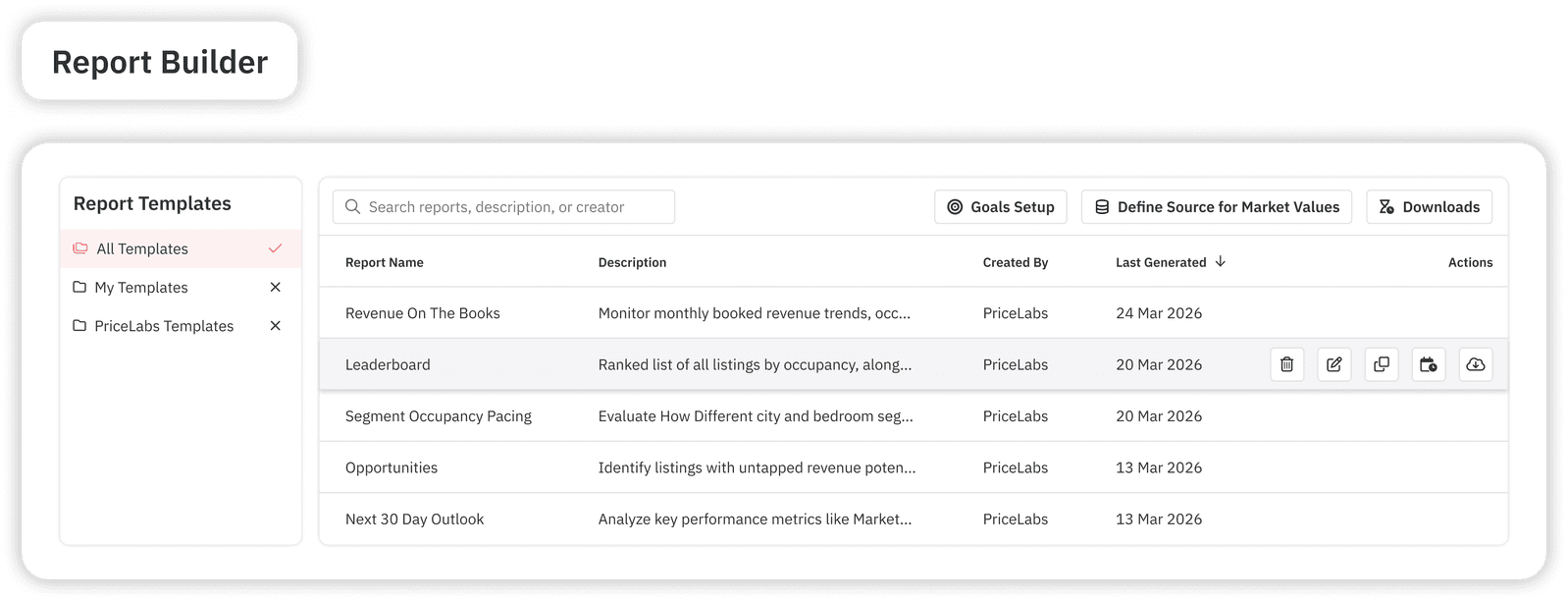The width and height of the screenshot is (1568, 601).
Task: Delete the Leaderboard report template
Action: [1286, 364]
